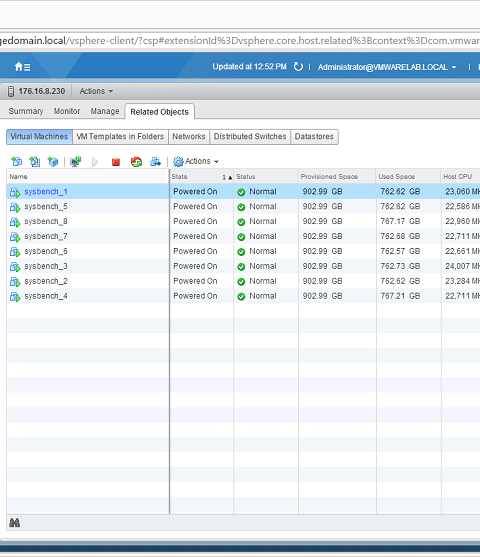
Task: Open the VM console monitor icon
Action: click(75, 162)
